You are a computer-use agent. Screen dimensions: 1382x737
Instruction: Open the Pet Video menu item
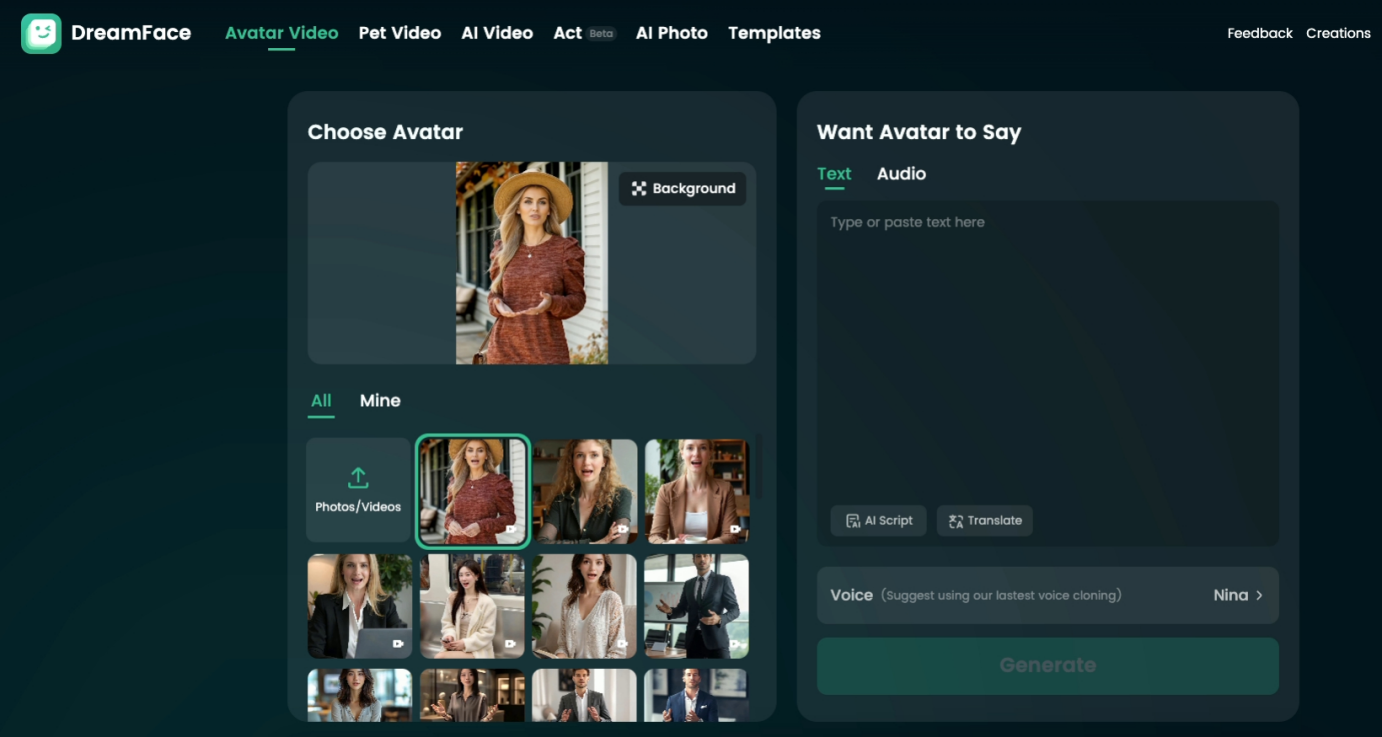[399, 33]
